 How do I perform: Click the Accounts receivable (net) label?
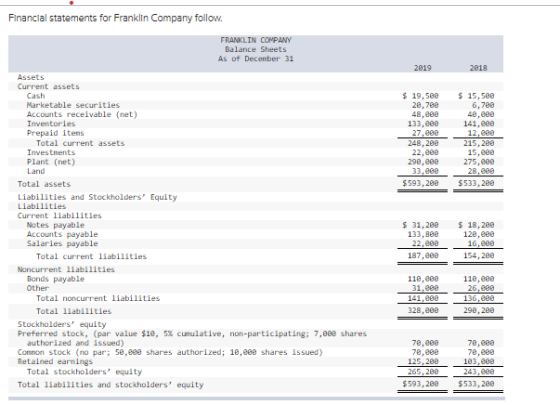click(x=82, y=114)
